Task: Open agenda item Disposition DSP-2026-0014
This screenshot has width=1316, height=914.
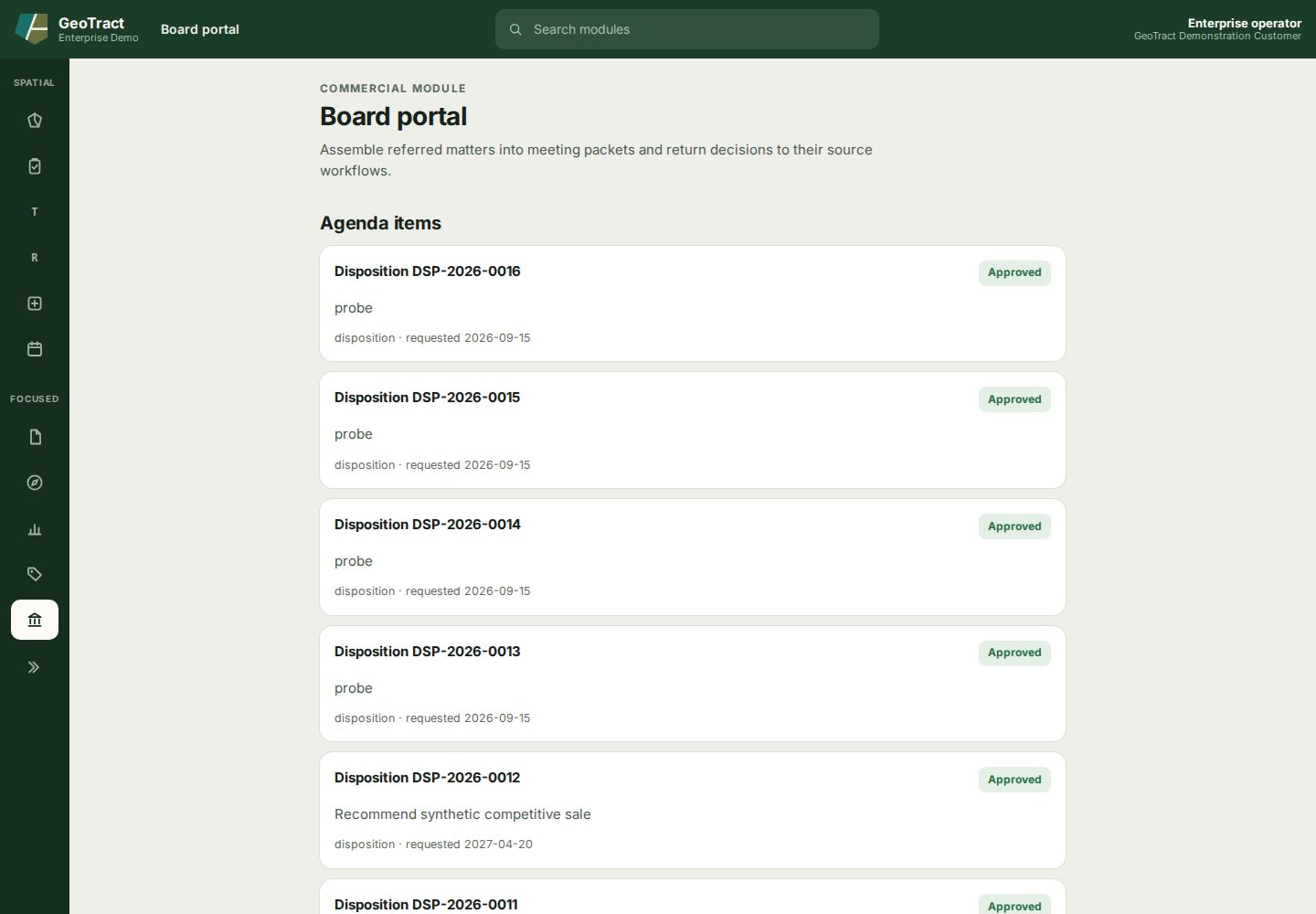Action: coord(693,557)
